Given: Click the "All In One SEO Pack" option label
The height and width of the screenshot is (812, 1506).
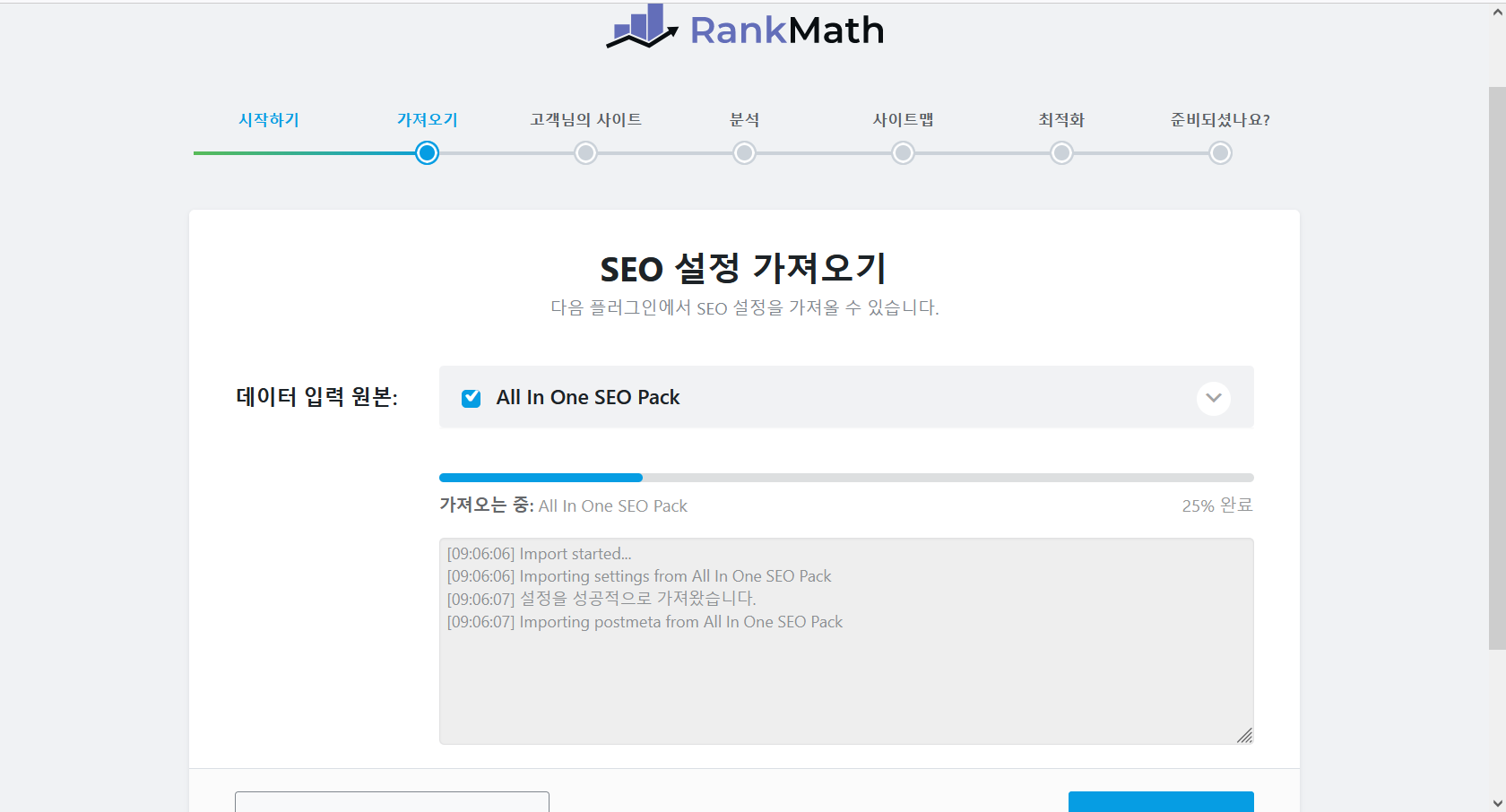Looking at the screenshot, I should (x=588, y=397).
